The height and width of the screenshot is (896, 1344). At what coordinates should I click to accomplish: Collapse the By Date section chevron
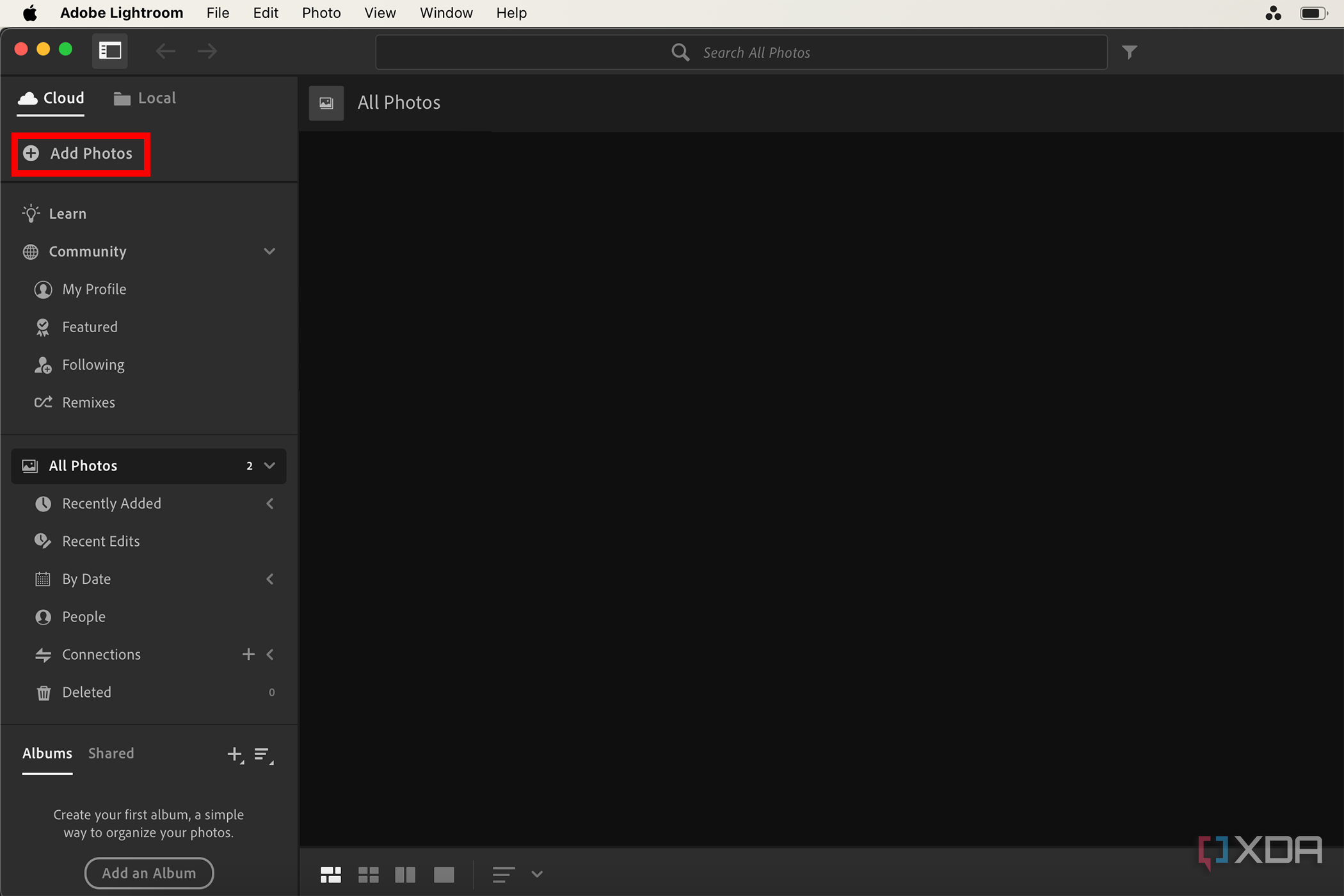pos(269,579)
